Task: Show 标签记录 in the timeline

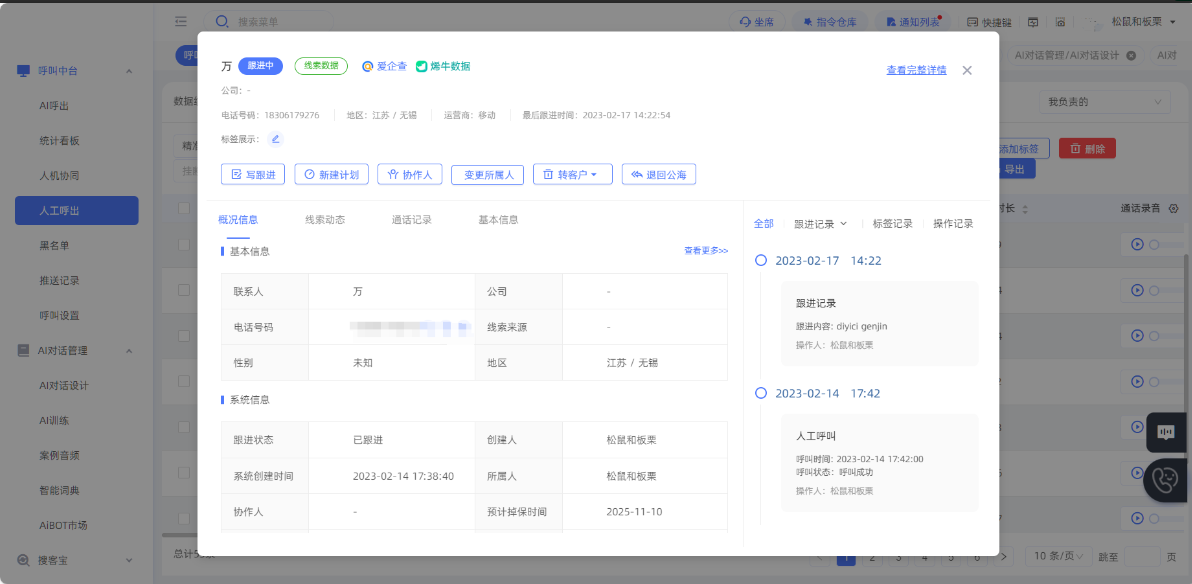Action: [x=892, y=224]
